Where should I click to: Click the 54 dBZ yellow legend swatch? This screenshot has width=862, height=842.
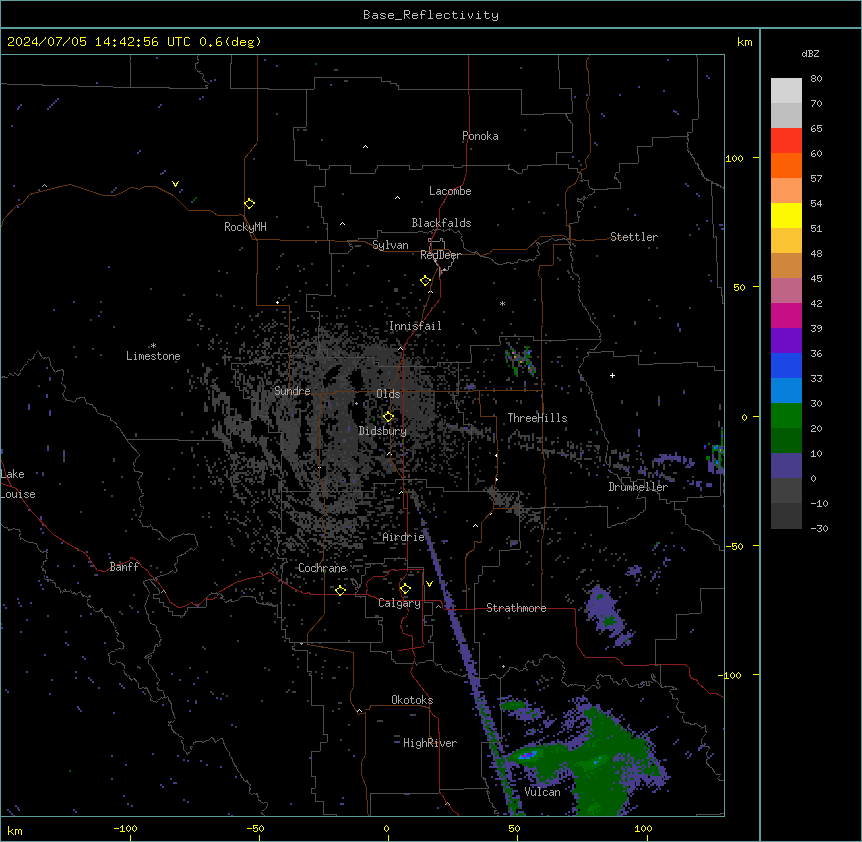click(x=786, y=215)
